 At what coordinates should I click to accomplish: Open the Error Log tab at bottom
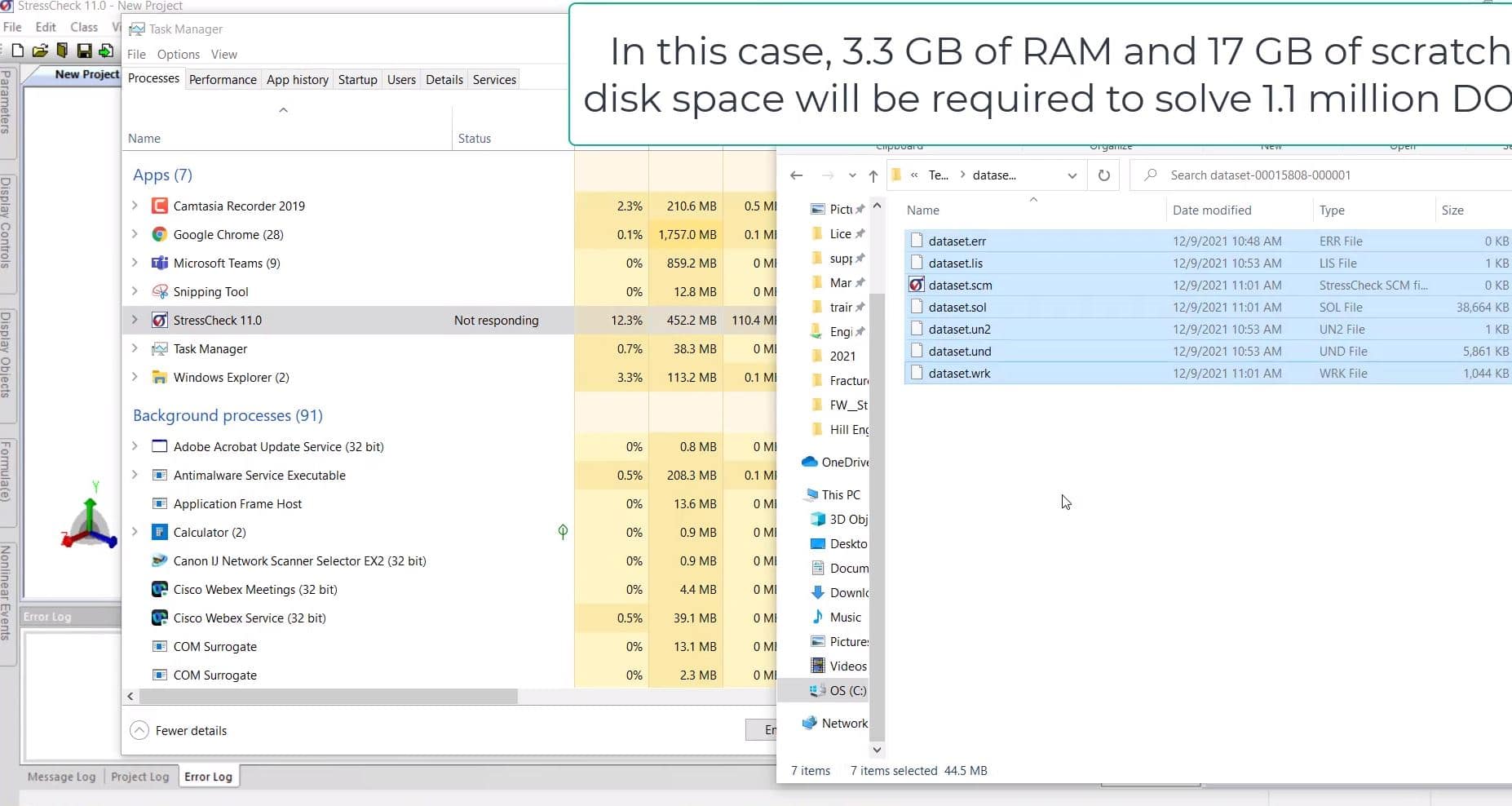(x=208, y=777)
